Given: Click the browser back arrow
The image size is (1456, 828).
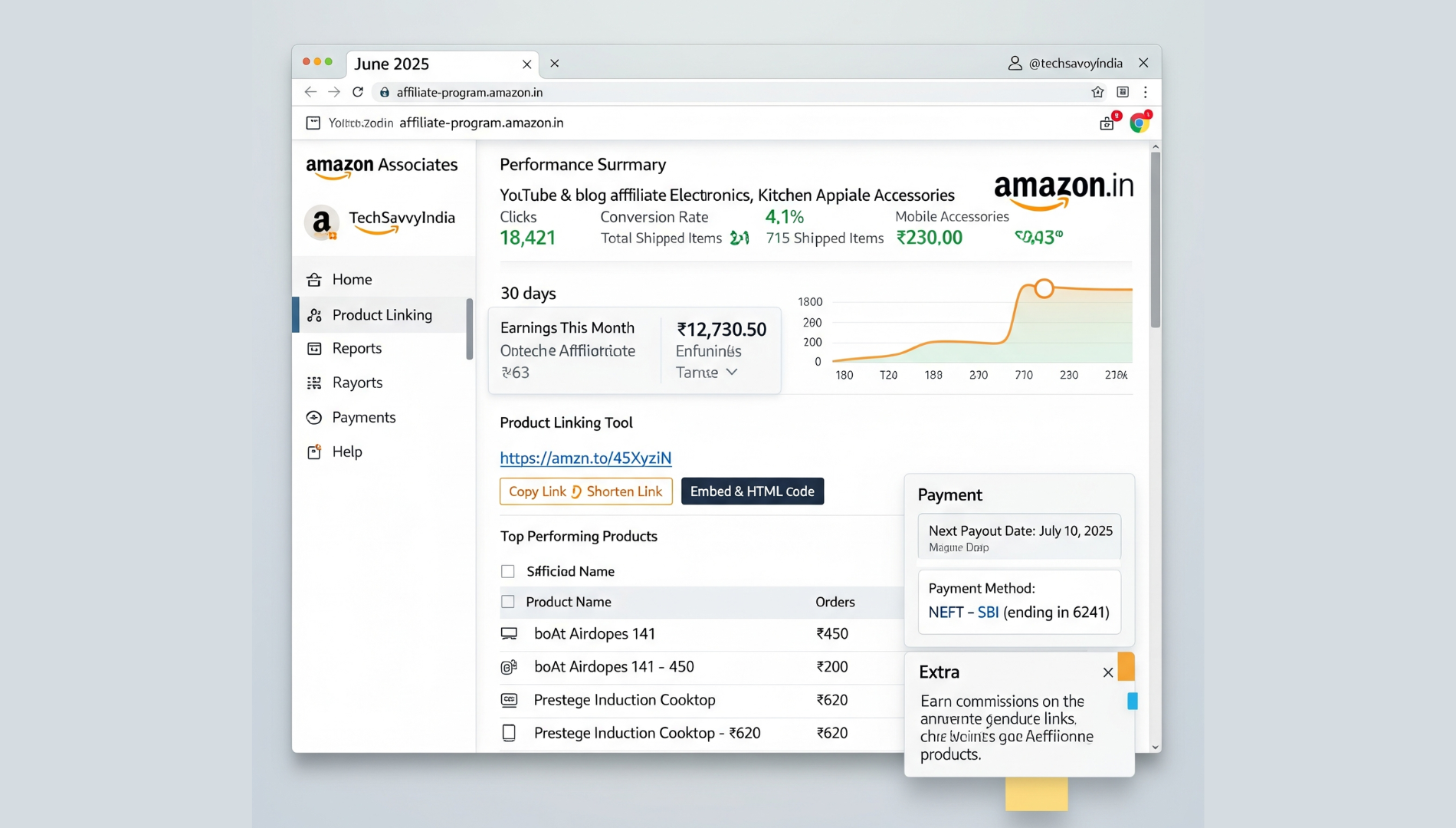Looking at the screenshot, I should coord(310,92).
